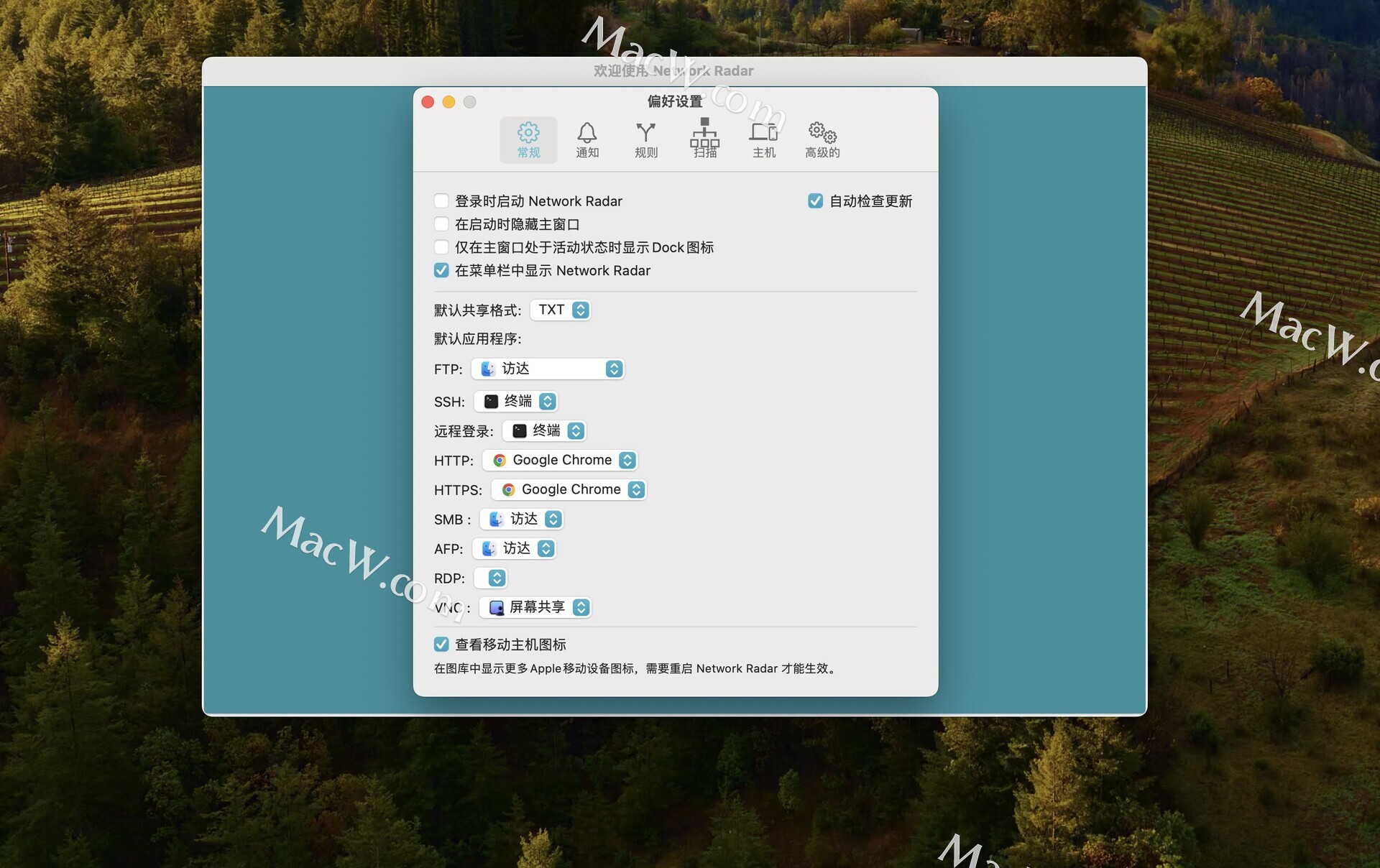The height and width of the screenshot is (868, 1380).
Task: Click the Apple移动设备图标 description text
Action: pos(634,668)
